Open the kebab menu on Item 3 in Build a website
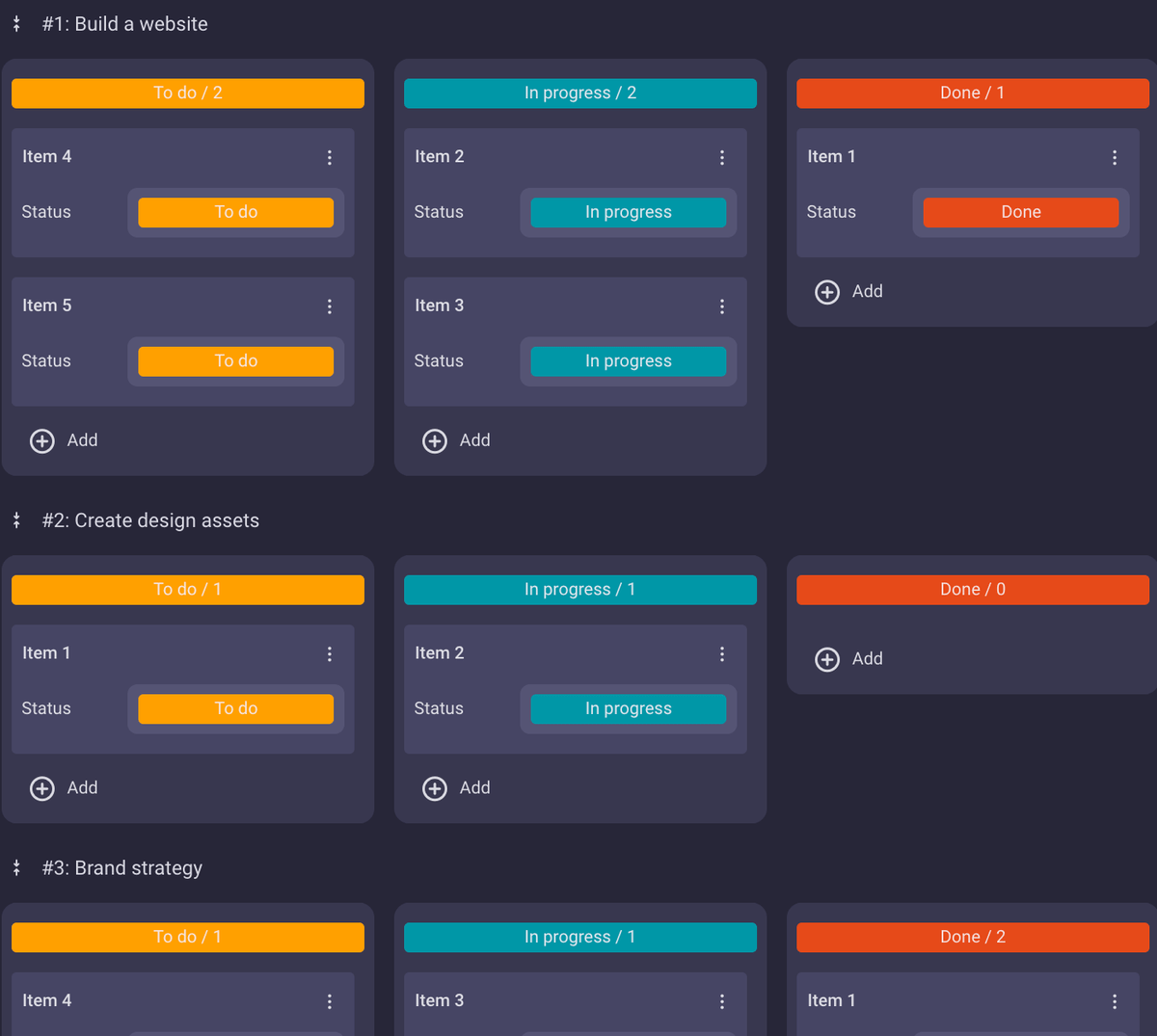 722,306
